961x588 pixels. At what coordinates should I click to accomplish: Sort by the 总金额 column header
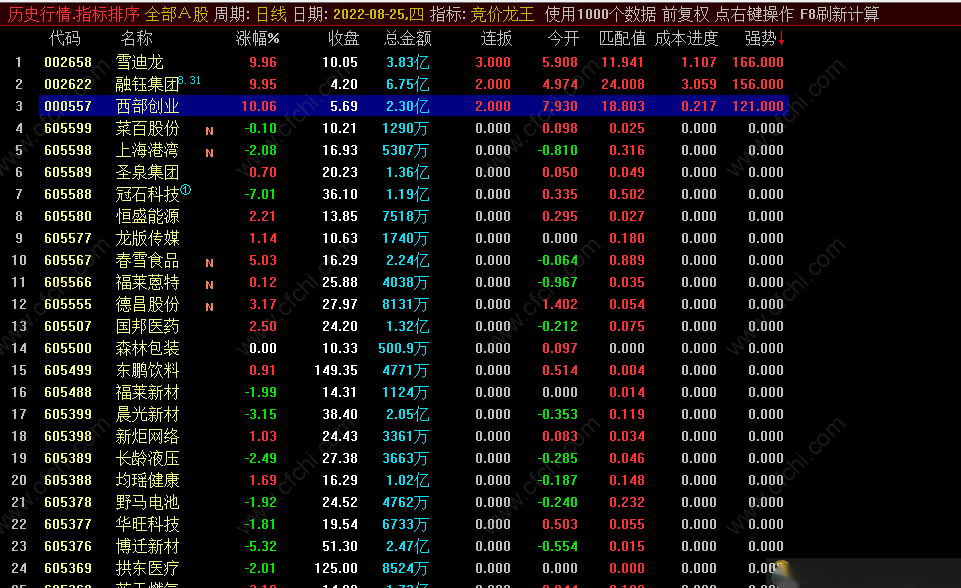[408, 39]
